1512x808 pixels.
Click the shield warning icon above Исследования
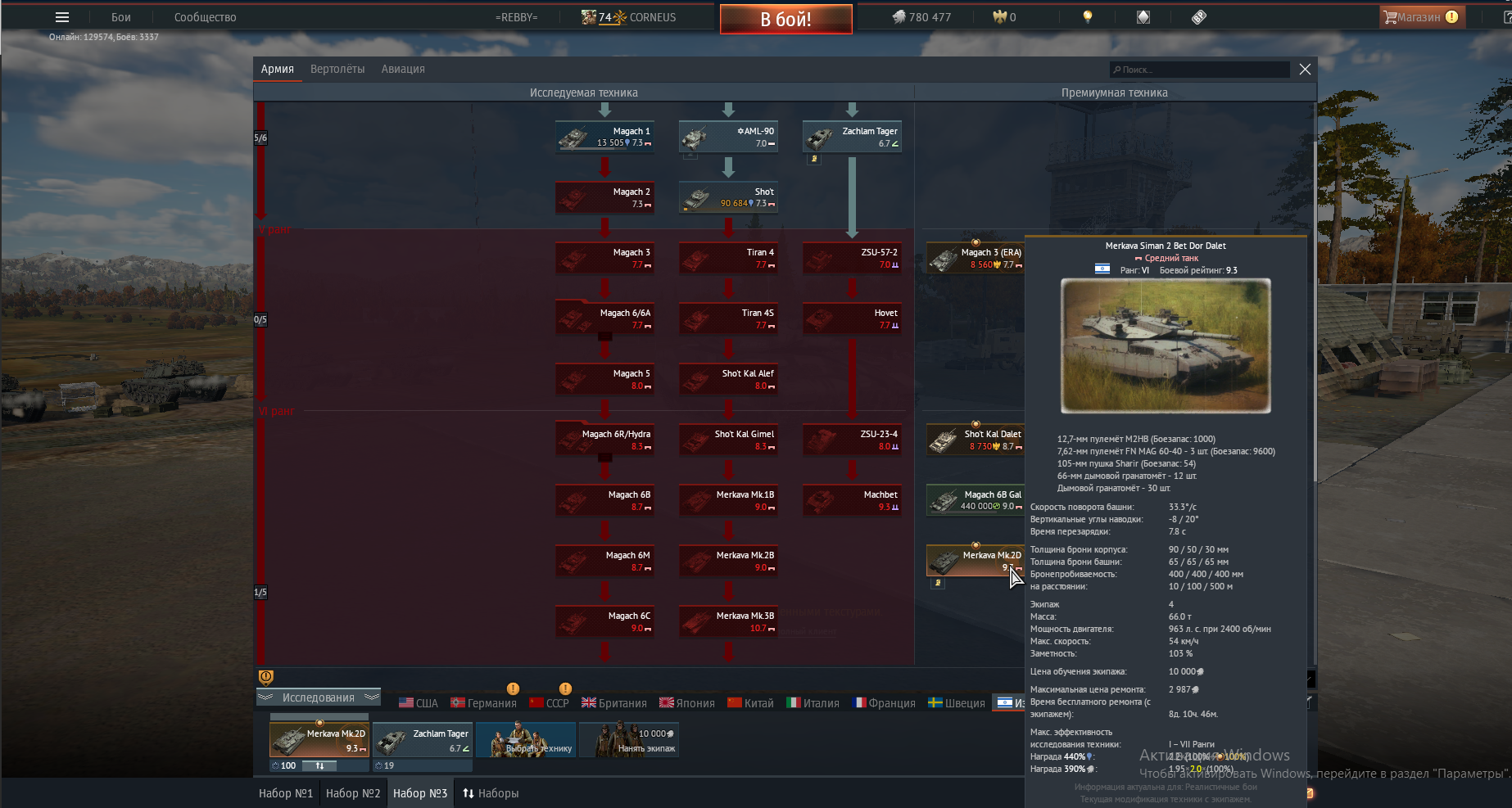click(265, 677)
